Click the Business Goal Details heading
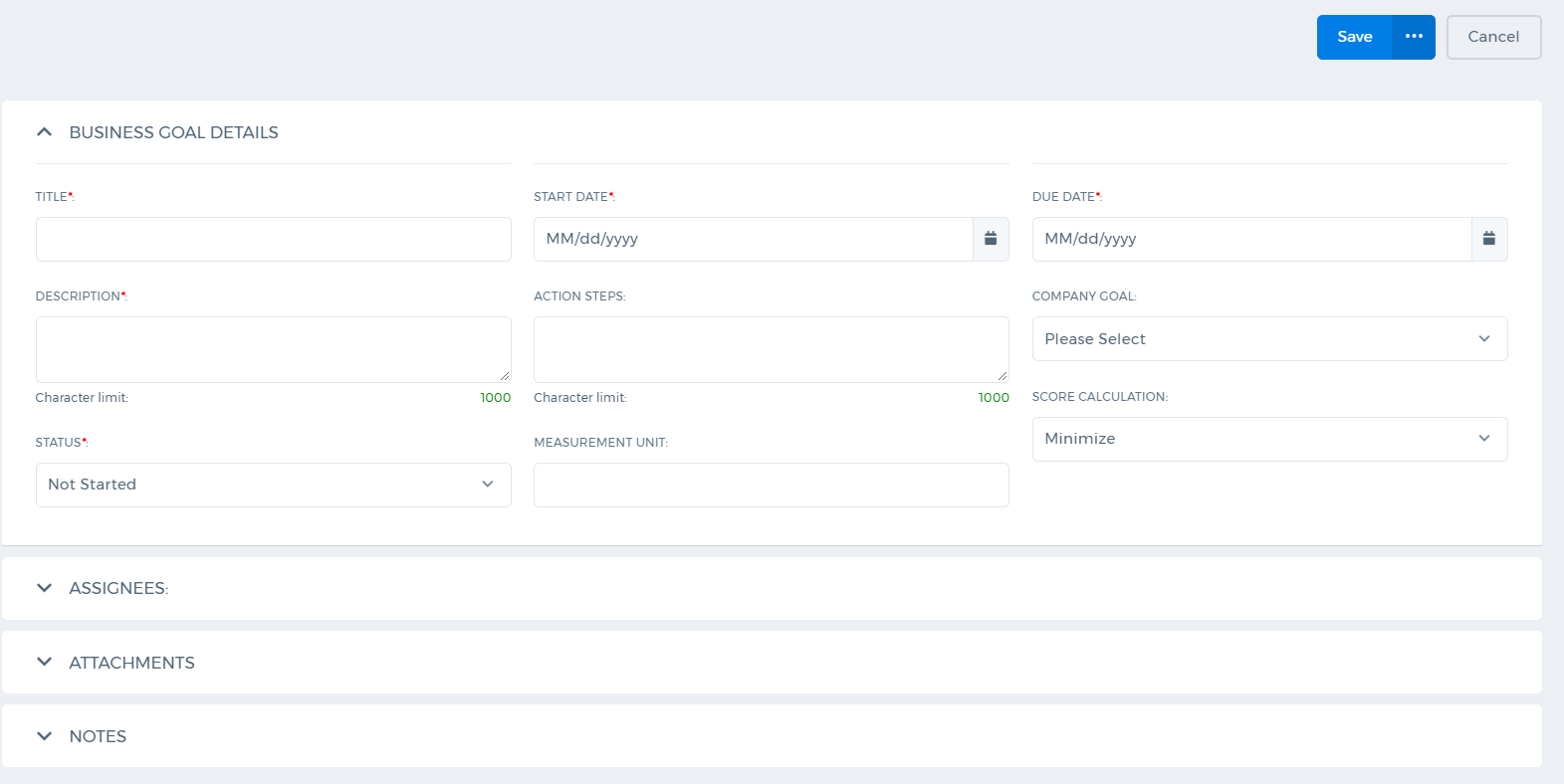This screenshot has height=784, width=1564. (x=173, y=132)
